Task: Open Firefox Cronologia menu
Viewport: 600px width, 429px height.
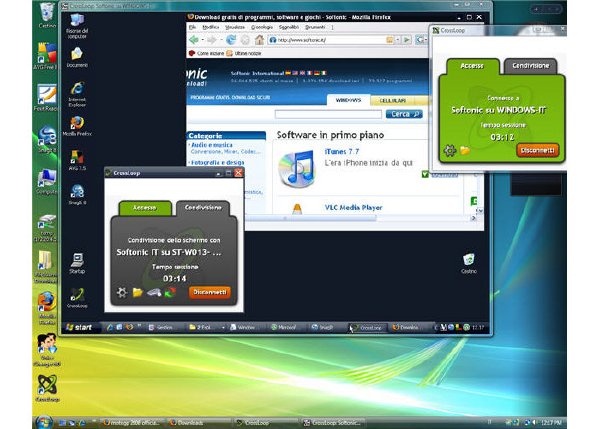Action: (262, 27)
